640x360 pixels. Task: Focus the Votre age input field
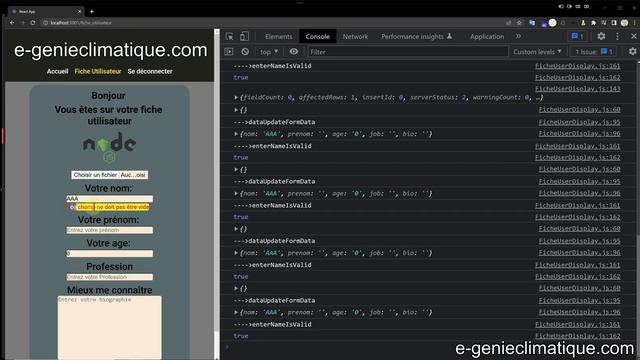(x=109, y=253)
